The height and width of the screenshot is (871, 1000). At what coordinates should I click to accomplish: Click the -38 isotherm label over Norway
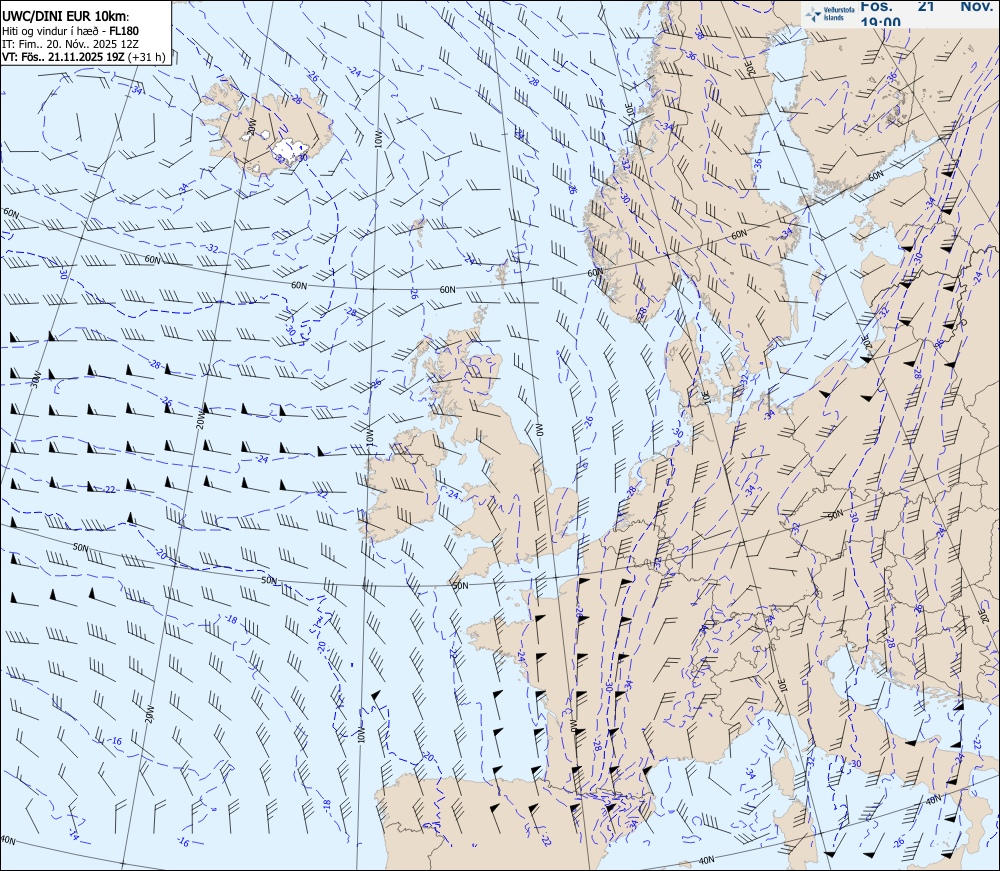click(x=699, y=33)
